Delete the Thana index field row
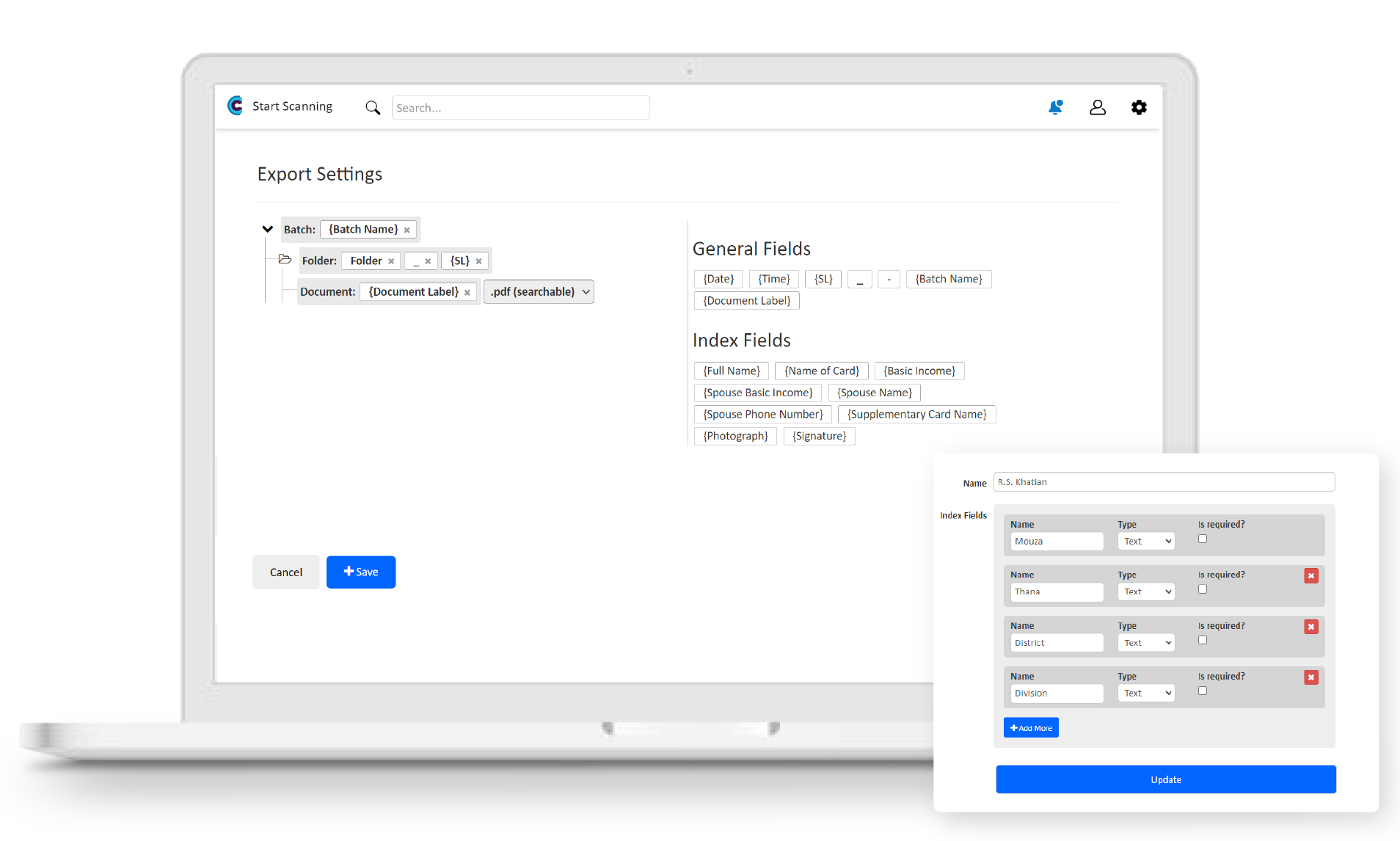The image size is (1400, 841). pos(1311,576)
